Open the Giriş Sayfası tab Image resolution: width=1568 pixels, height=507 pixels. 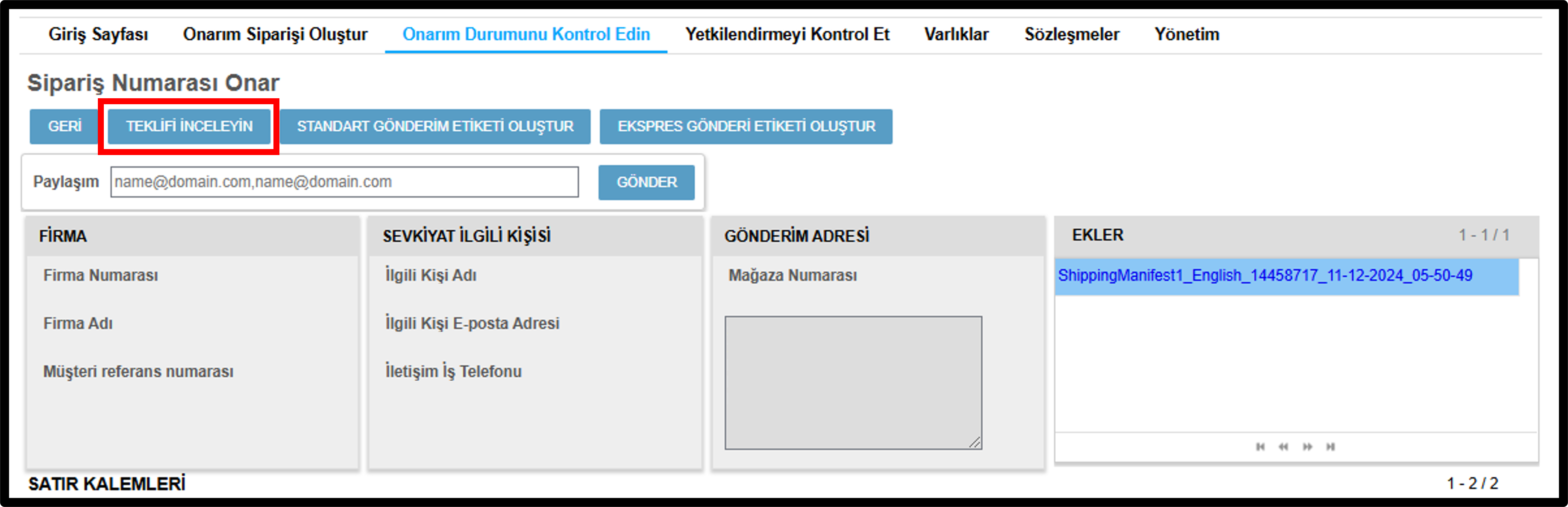point(98,35)
